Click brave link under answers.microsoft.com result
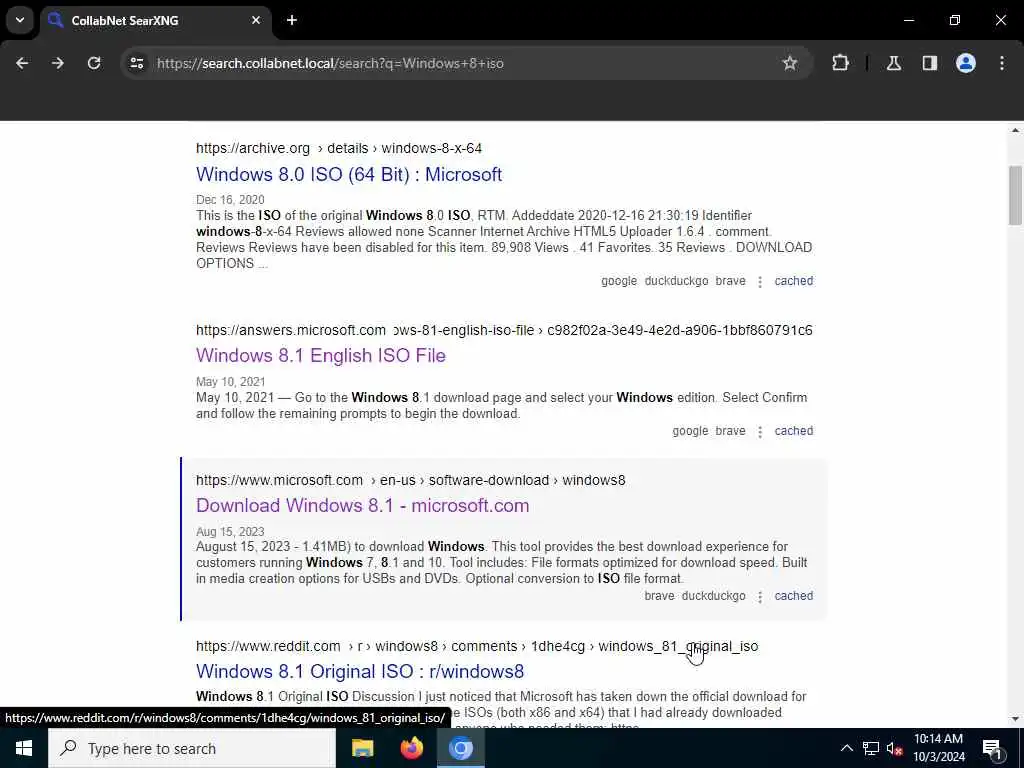This screenshot has width=1024, height=768. [730, 431]
